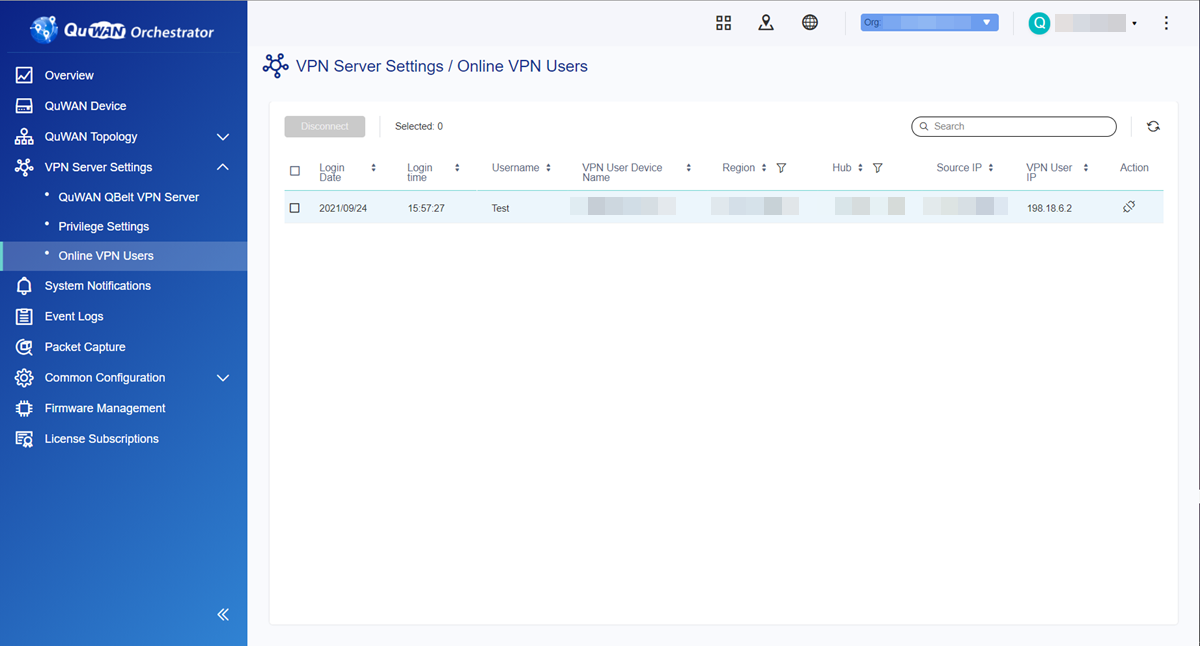Click the 2021/09/24 login date cell

pos(342,208)
